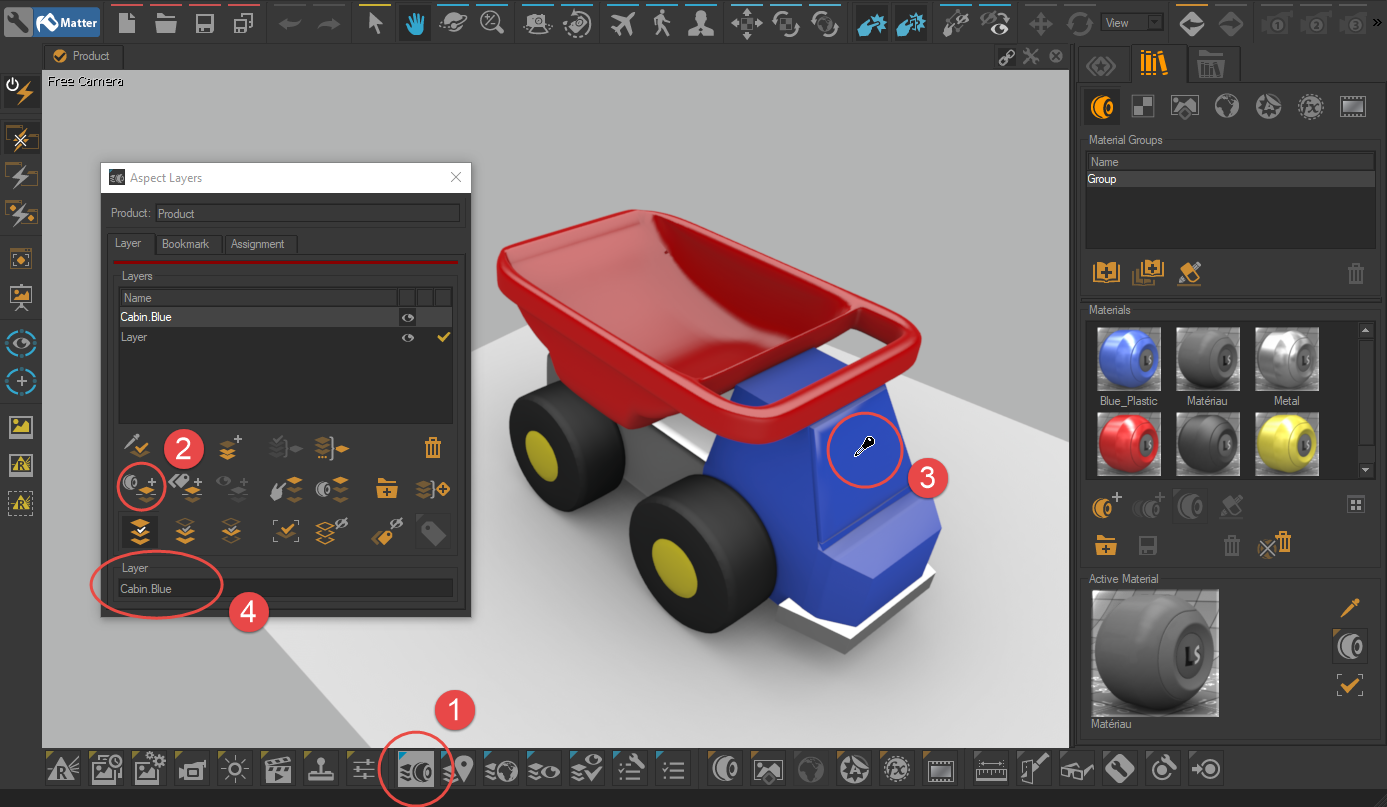Image resolution: width=1387 pixels, height=807 pixels.
Task: Open the Assignment tab in Aspect Layers
Action: point(259,243)
